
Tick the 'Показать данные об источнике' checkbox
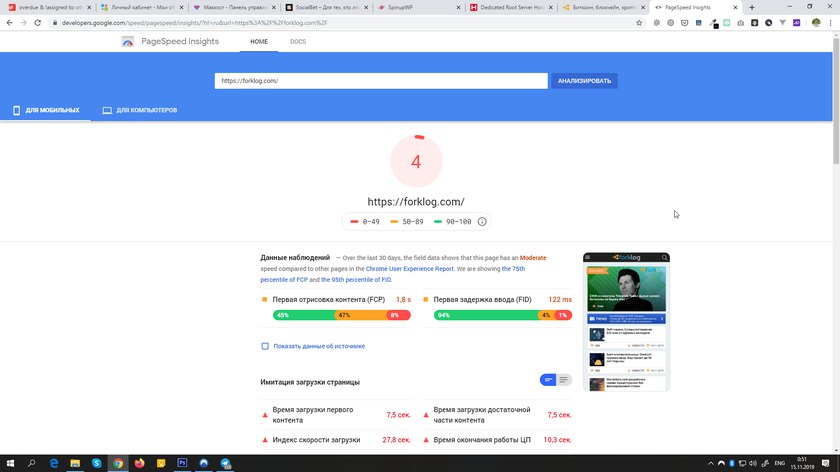click(265, 346)
